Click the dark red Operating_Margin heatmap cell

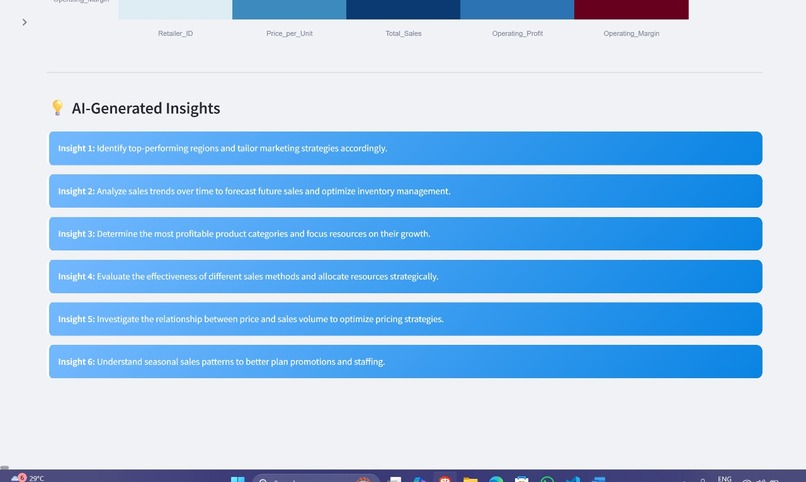631,9
